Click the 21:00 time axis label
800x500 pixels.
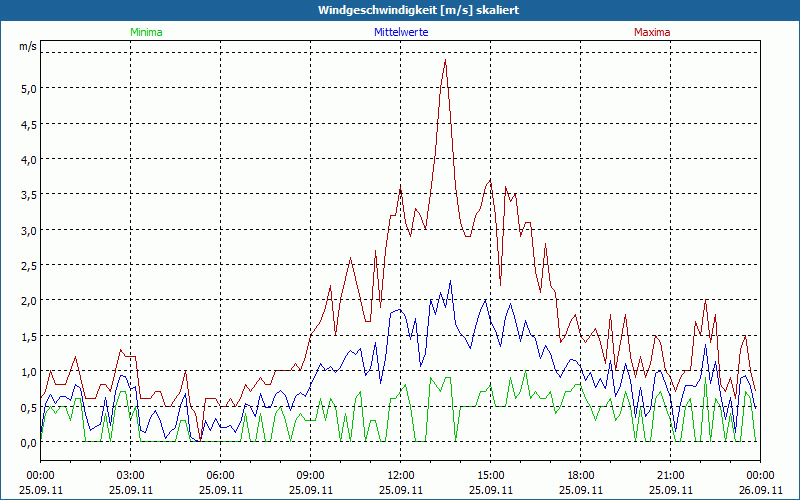[x=670, y=476]
